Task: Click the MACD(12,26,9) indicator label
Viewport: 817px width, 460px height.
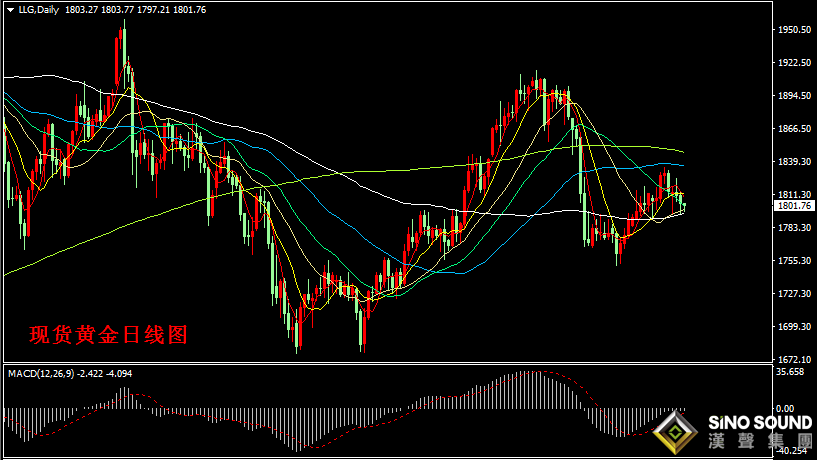Action: pos(41,374)
